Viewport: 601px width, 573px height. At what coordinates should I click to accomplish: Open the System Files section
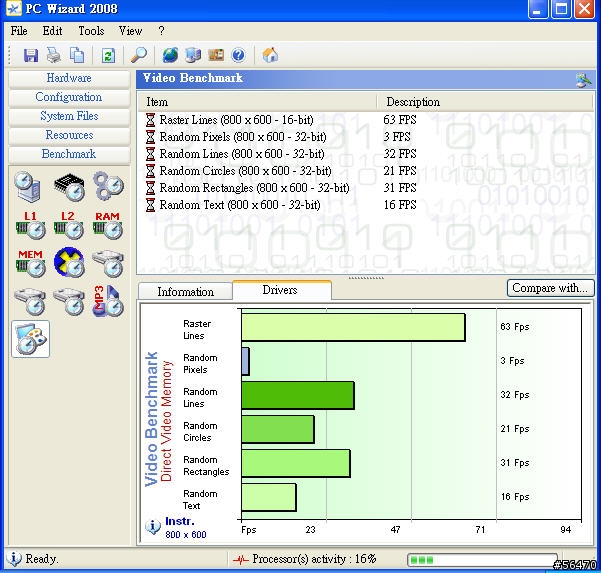click(69, 116)
